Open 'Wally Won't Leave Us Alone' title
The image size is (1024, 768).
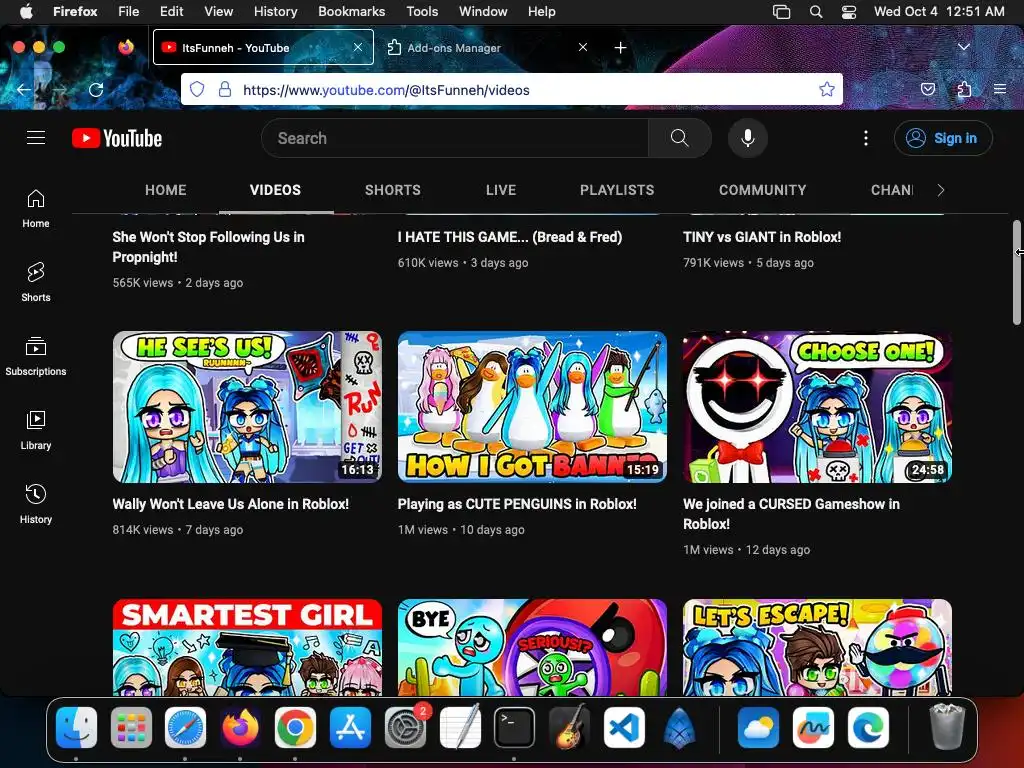(231, 504)
